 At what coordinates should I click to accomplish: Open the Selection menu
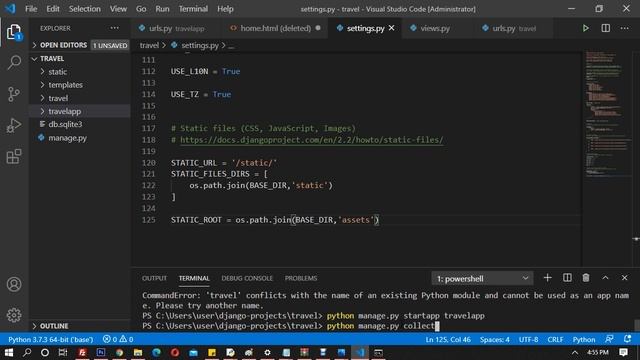(84, 9)
